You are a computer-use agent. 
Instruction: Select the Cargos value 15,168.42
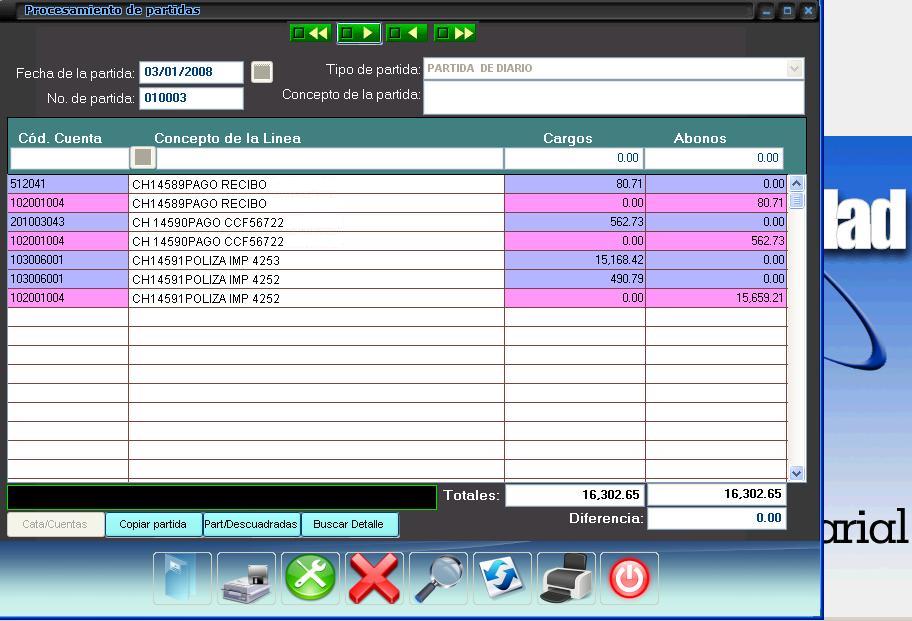click(575, 260)
